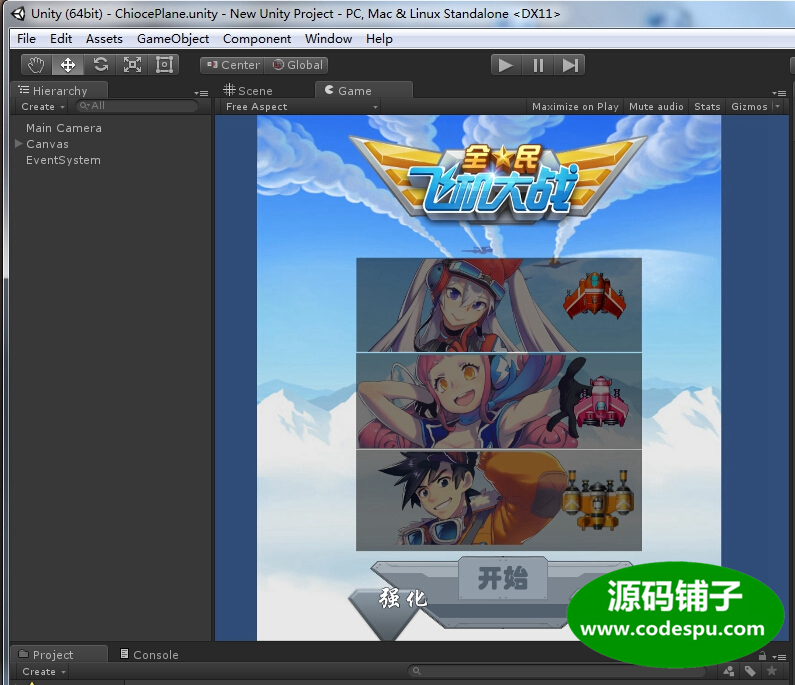Open the Help menu
Screen dimensions: 795x685
pyautogui.click(x=379, y=39)
